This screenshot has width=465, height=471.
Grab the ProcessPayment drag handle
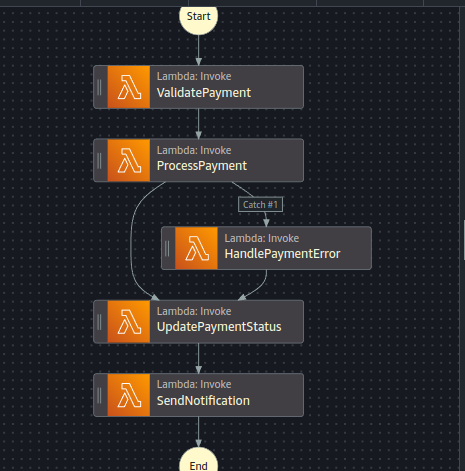[x=99, y=161]
